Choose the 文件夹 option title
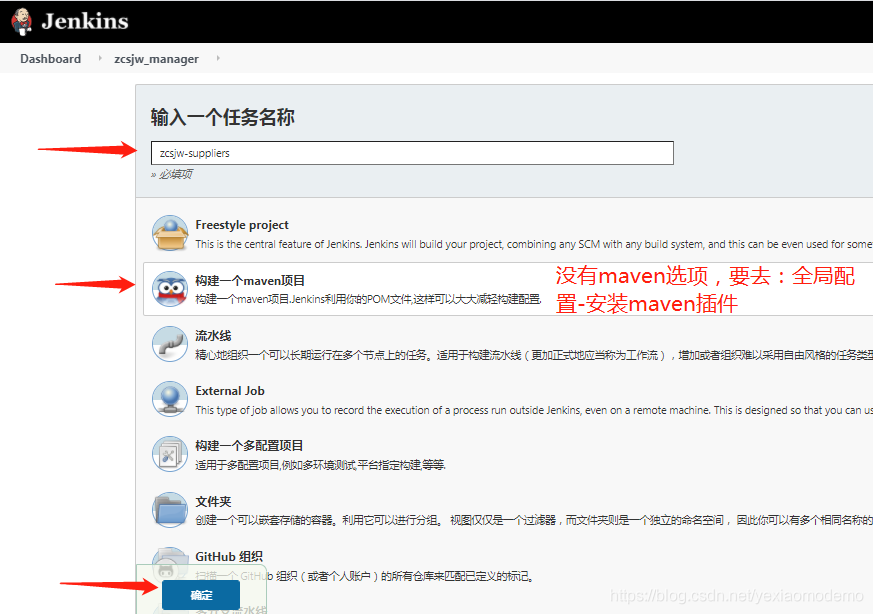This screenshot has width=873, height=614. 213,502
